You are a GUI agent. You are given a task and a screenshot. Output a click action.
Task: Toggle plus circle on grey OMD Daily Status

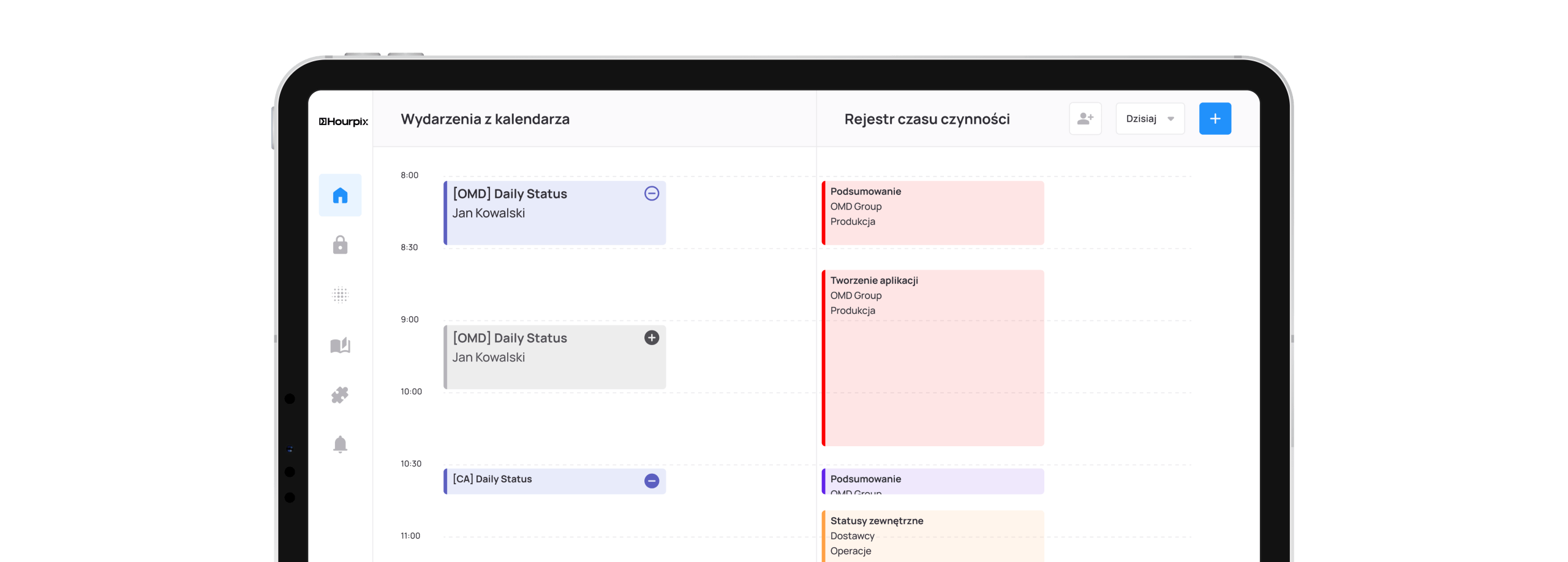652,338
